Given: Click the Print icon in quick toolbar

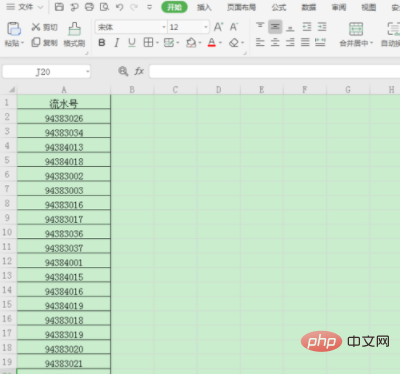Looking at the screenshot, I should tap(89, 7).
